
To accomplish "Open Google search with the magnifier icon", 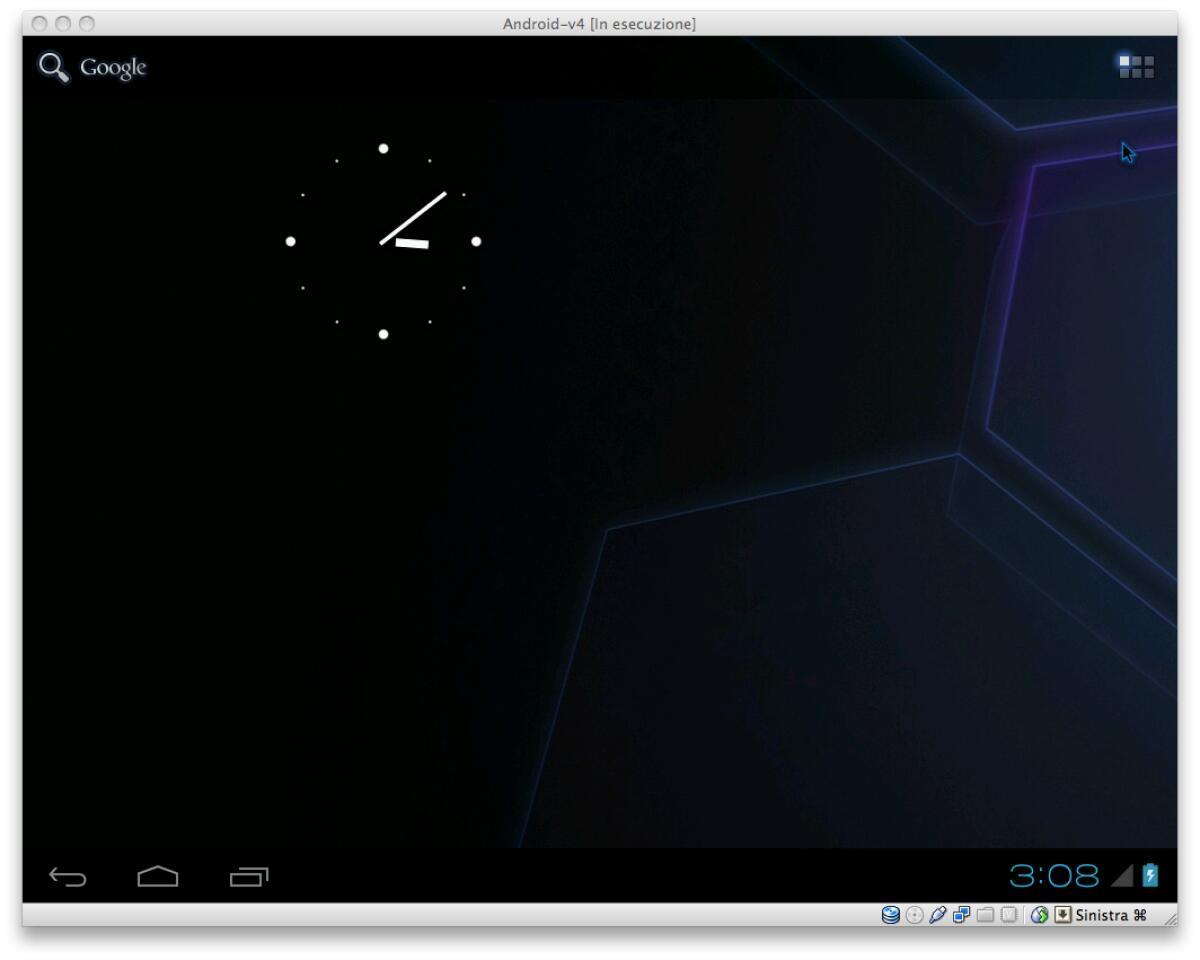I will tap(52, 65).
